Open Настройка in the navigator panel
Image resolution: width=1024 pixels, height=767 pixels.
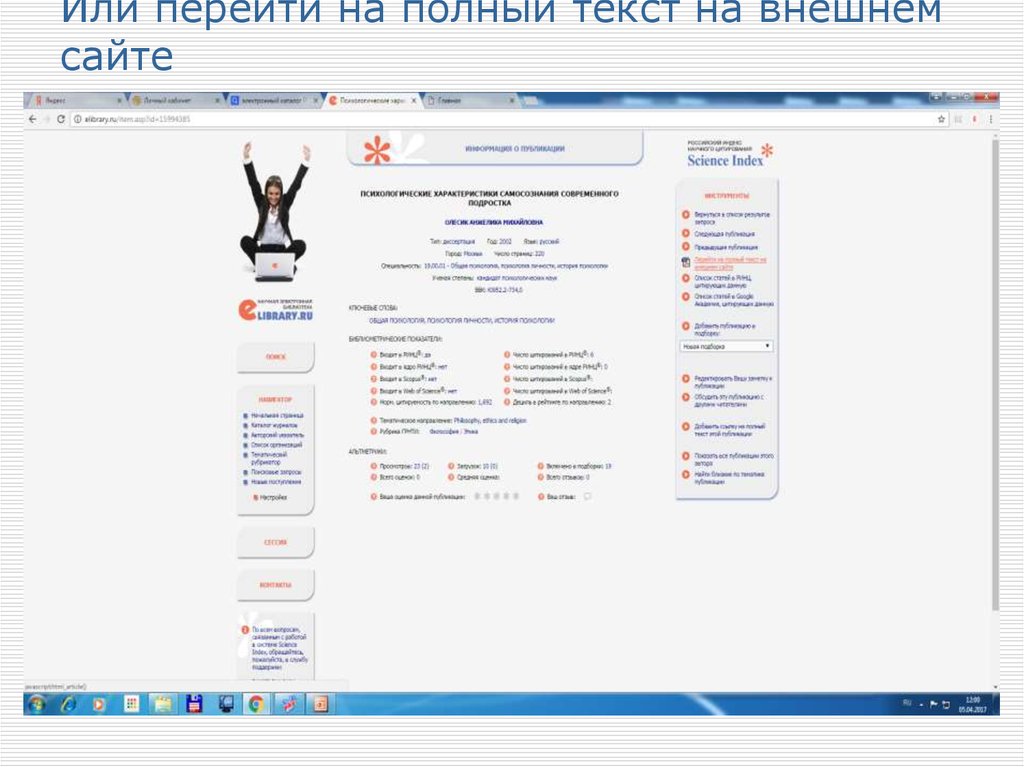click(x=273, y=497)
